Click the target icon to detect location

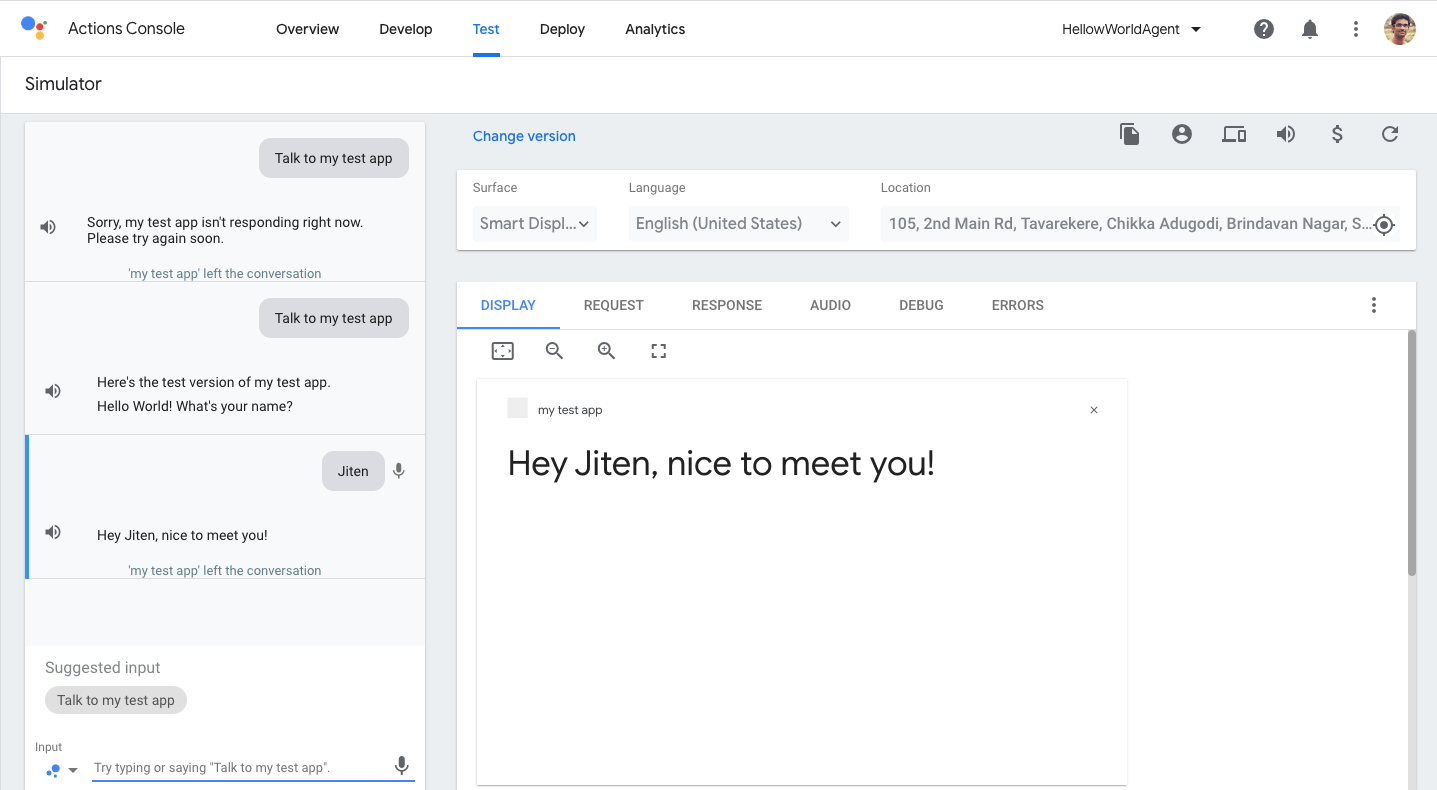tap(1384, 225)
